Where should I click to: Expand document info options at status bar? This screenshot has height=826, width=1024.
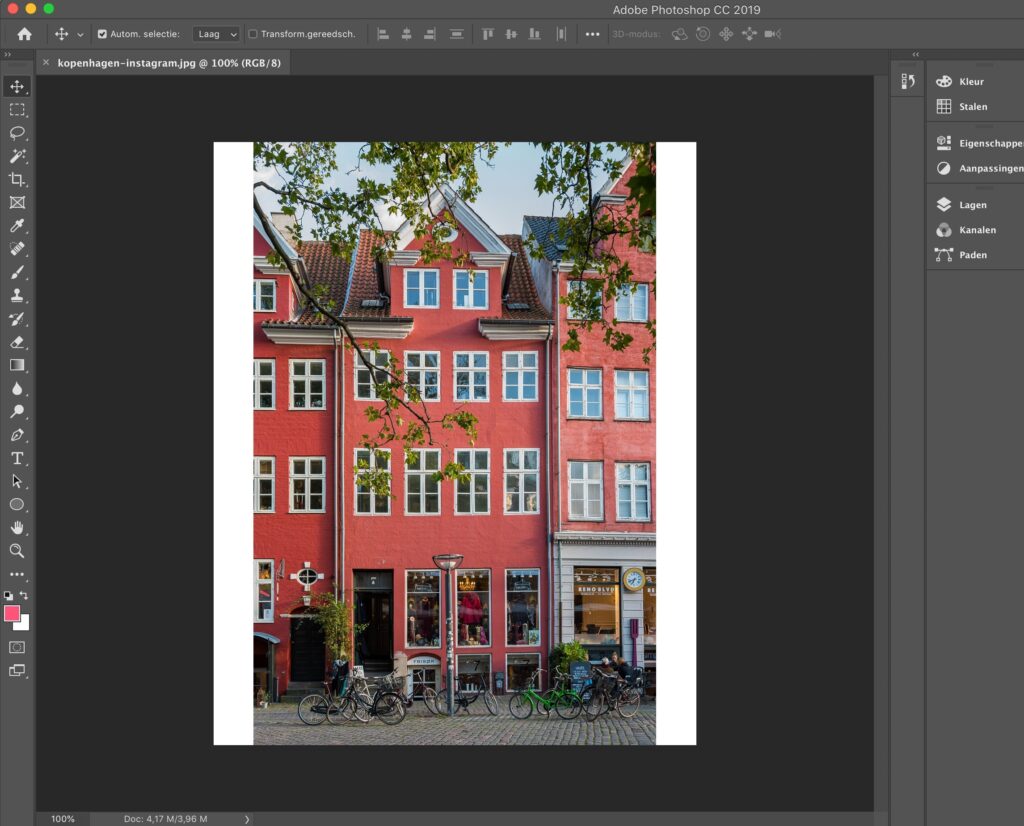coord(245,818)
